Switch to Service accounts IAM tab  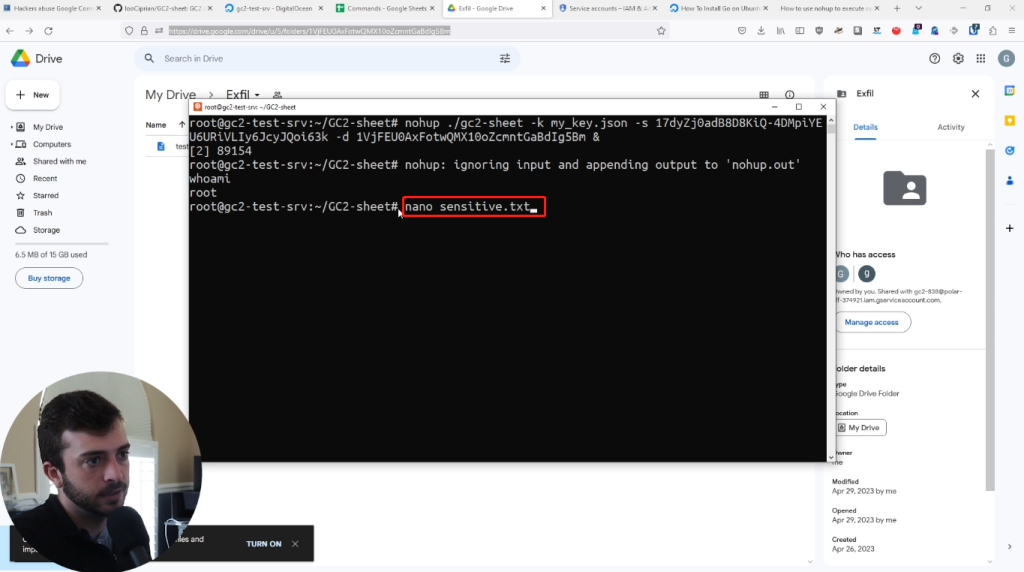pyautogui.click(x=607, y=8)
